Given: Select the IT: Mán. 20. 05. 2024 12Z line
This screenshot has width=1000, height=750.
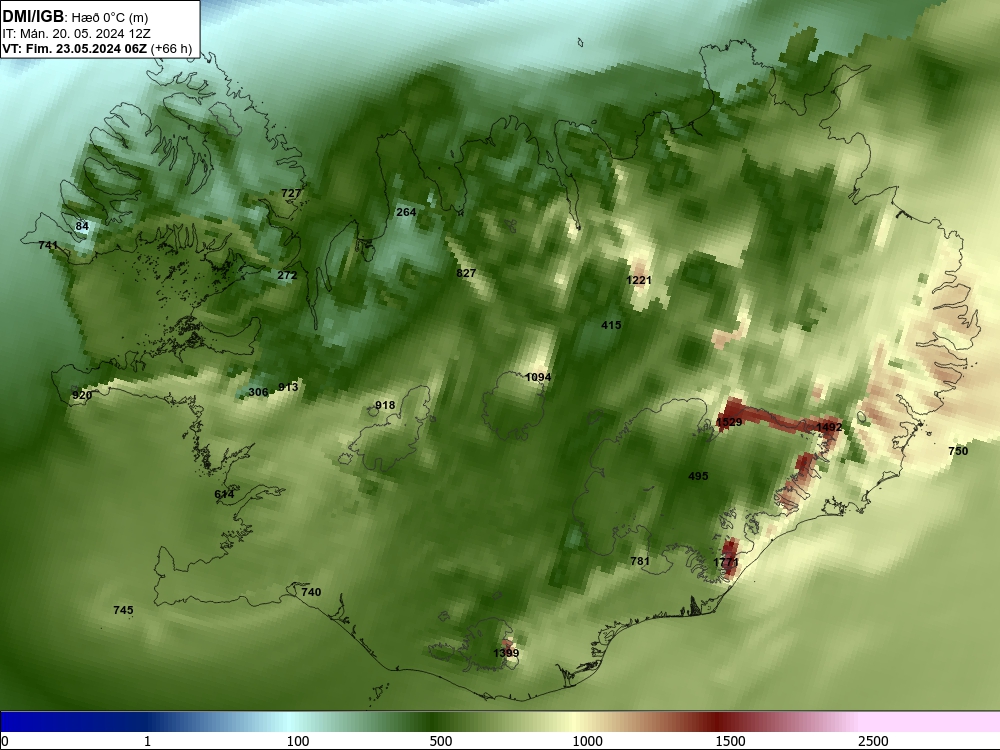Looking at the screenshot, I should click(77, 34).
